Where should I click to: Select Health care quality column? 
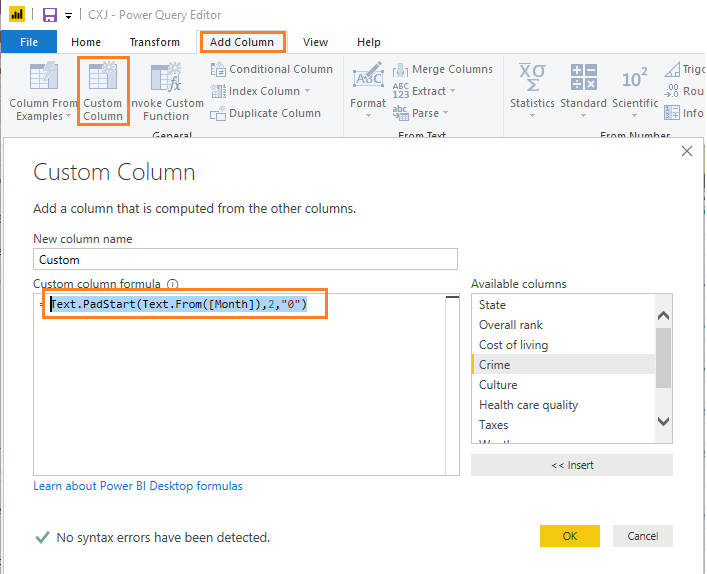(x=563, y=405)
